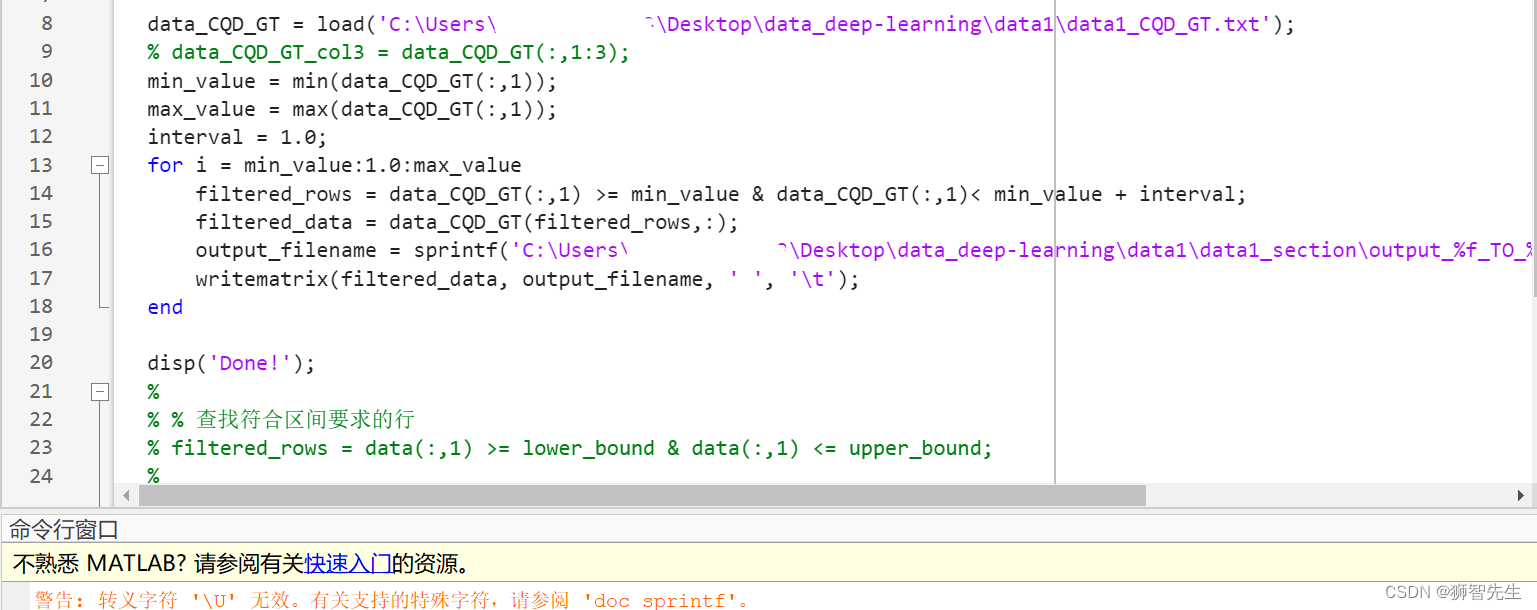Viewport: 1537px width, 610px height.
Task: Click the commented data_CQD_GT_col3 line
Action: 389,52
